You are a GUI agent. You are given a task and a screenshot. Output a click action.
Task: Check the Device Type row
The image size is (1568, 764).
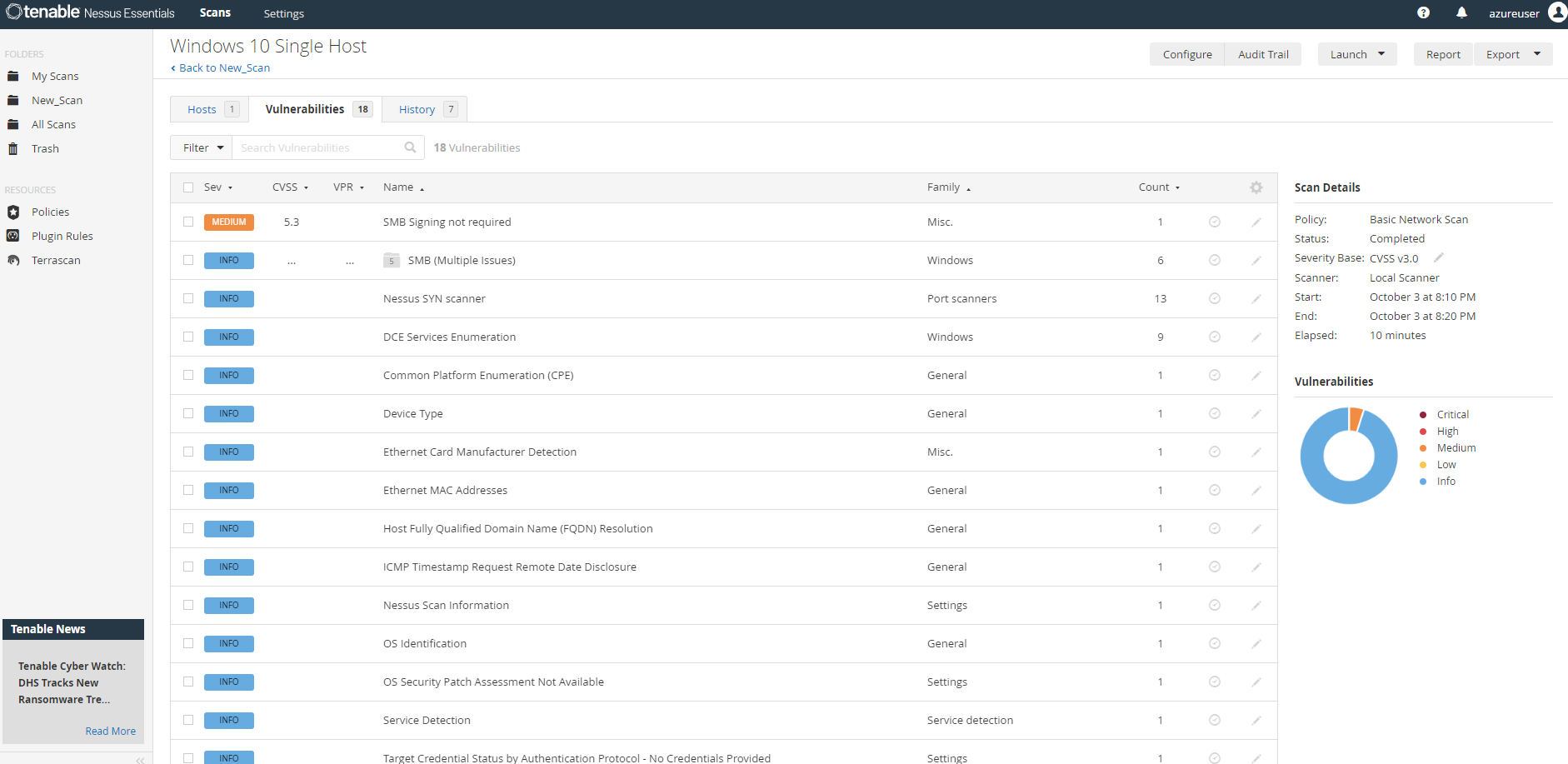point(188,413)
